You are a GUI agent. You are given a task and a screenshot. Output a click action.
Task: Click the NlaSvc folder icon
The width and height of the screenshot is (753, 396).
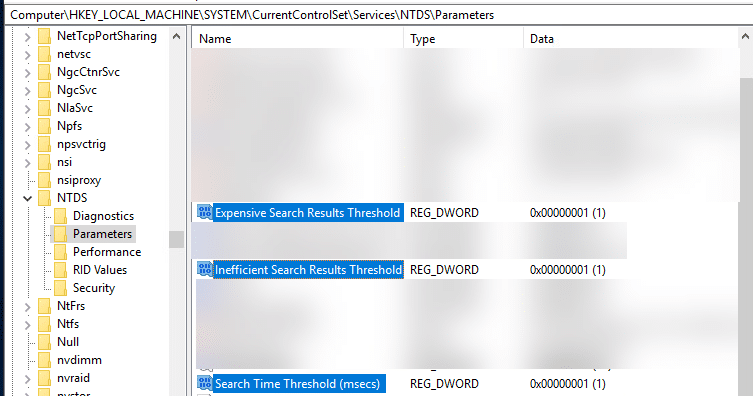click(x=44, y=108)
